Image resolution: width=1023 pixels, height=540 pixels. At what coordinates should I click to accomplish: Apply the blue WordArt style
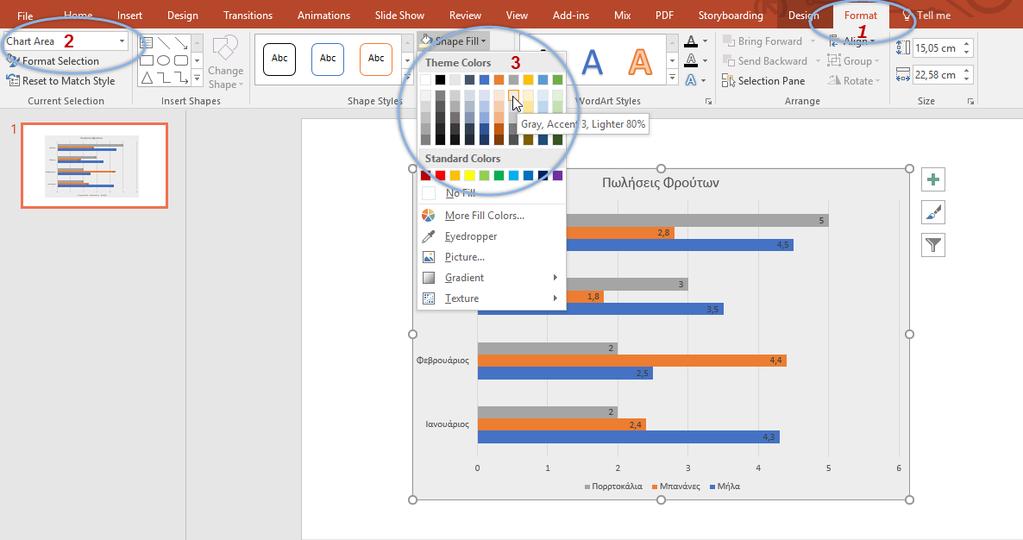592,63
